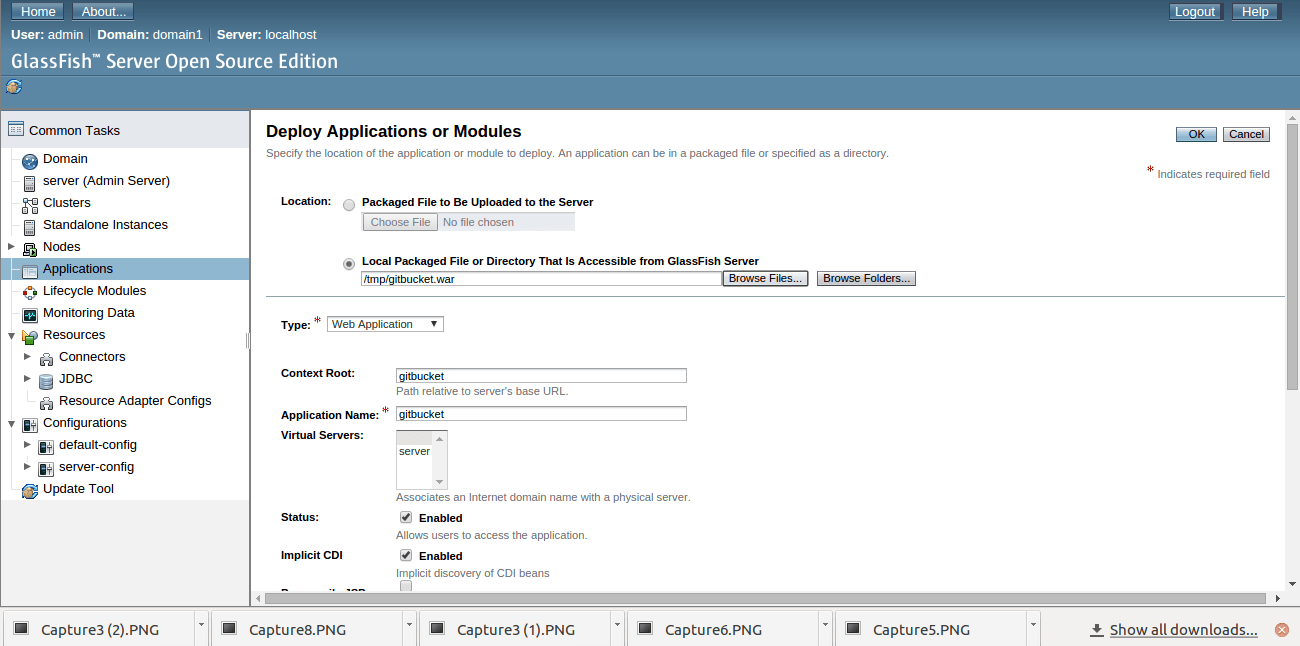The height and width of the screenshot is (646, 1300).
Task: Click the server-config icon
Action: pos(46,468)
